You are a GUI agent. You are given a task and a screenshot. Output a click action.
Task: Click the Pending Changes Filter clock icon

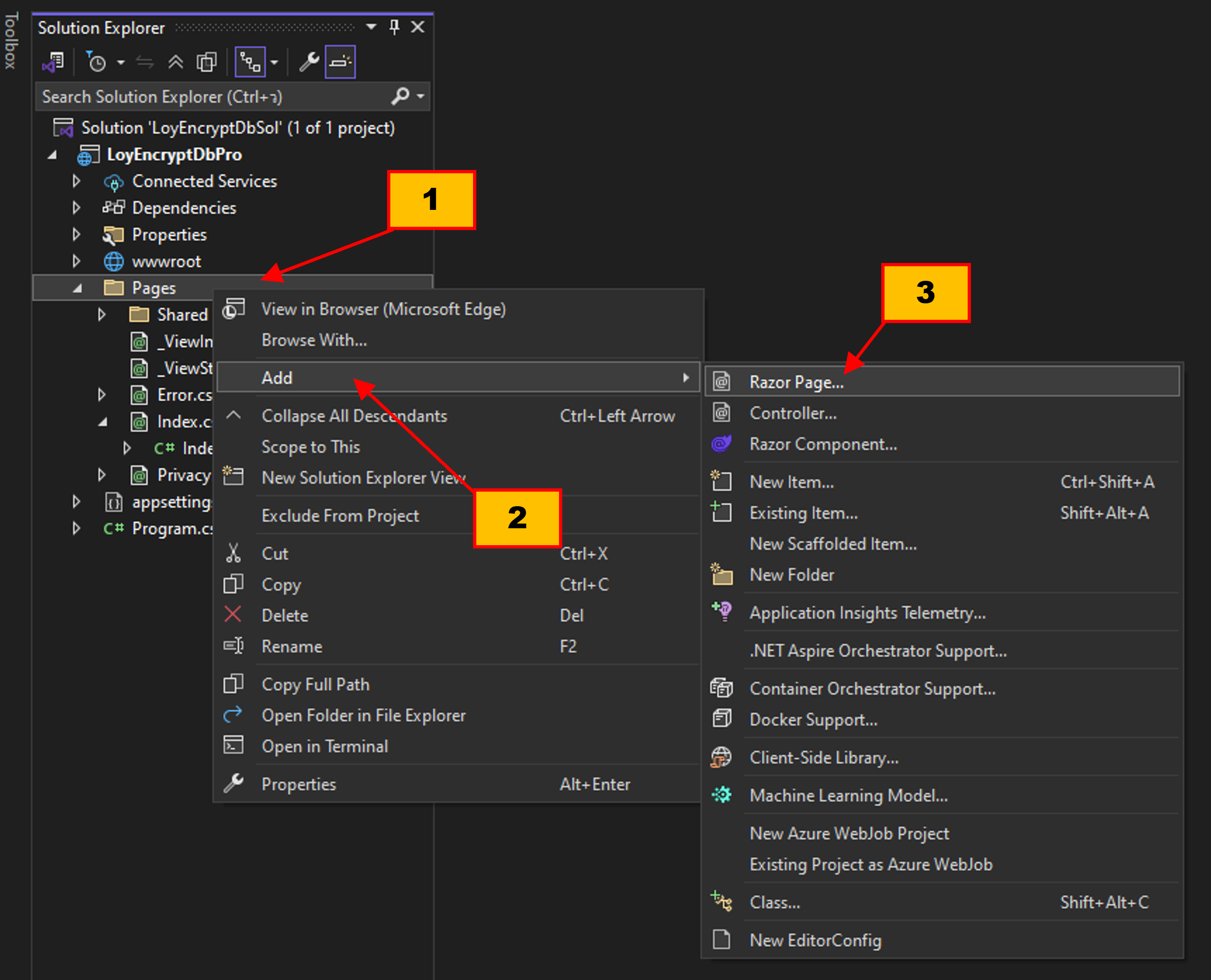point(97,62)
